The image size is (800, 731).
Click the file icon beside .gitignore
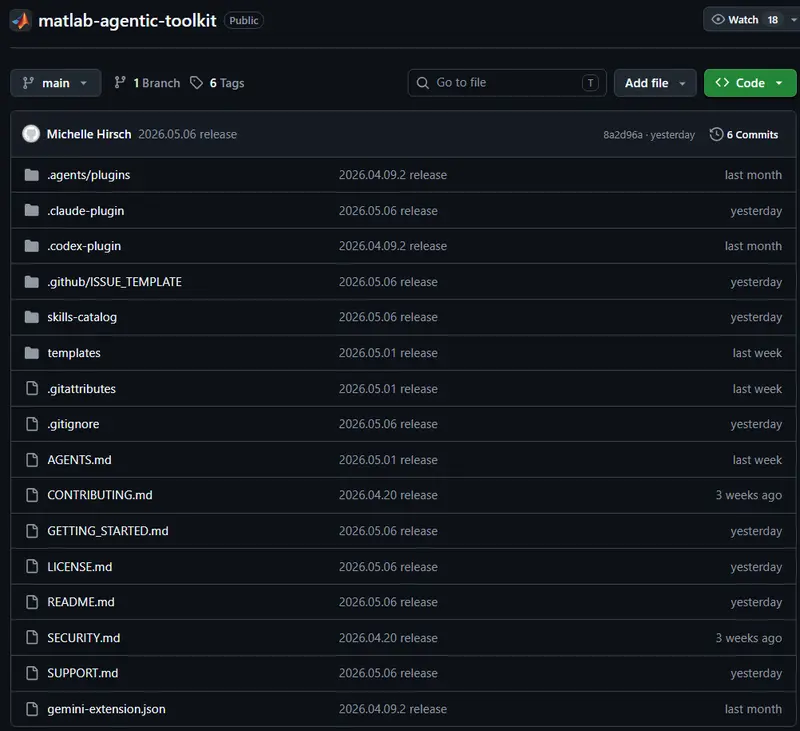click(32, 424)
